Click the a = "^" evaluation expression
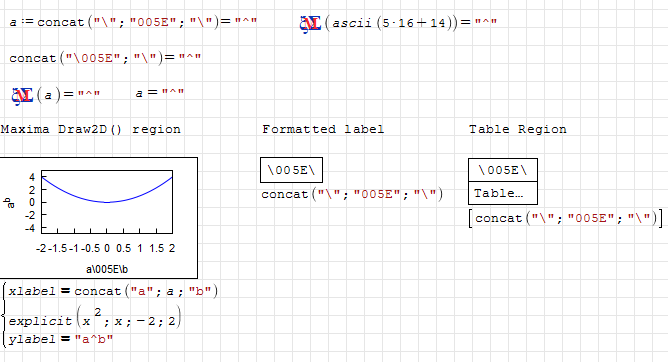Image resolution: width=668 pixels, height=362 pixels. pos(160,93)
